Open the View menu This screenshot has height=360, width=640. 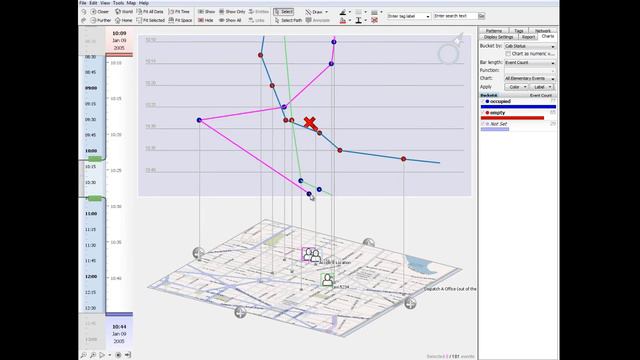(105, 3)
